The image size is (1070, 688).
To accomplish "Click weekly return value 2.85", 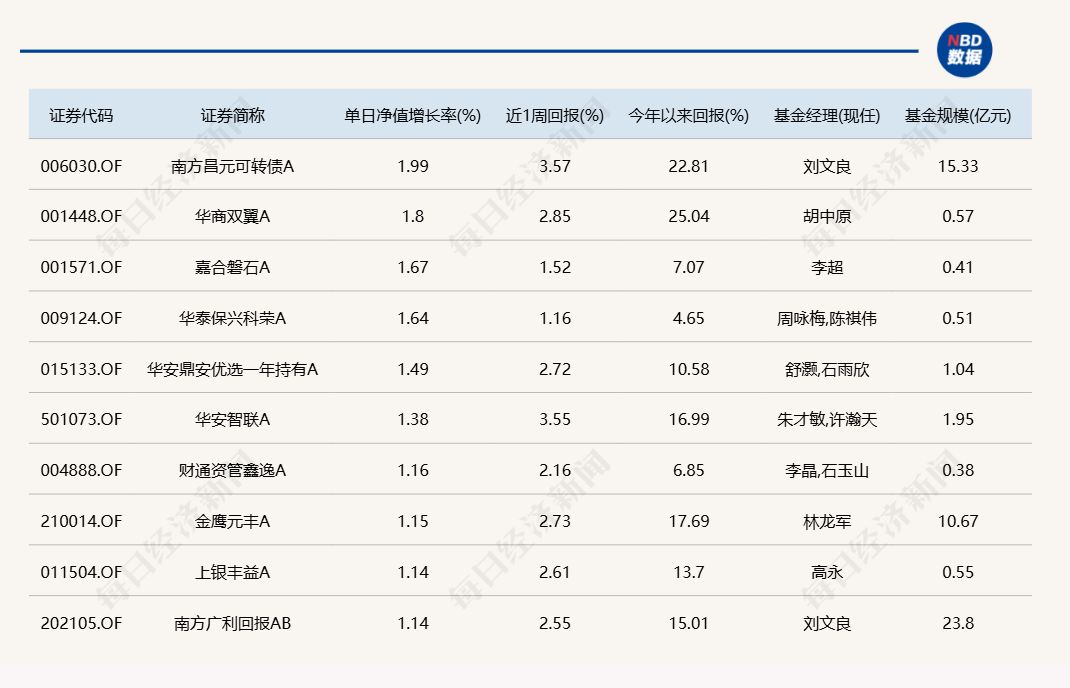I will coord(555,216).
